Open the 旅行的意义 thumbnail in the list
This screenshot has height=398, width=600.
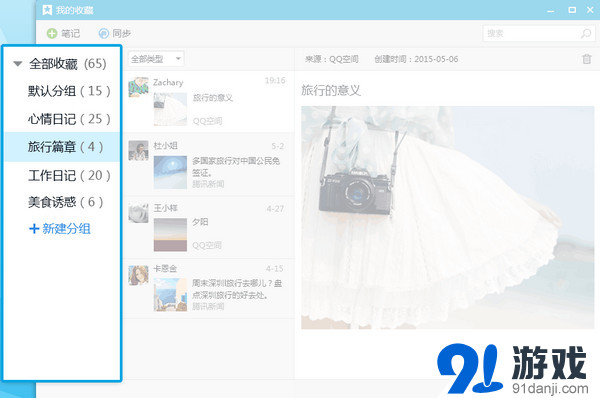(x=170, y=109)
